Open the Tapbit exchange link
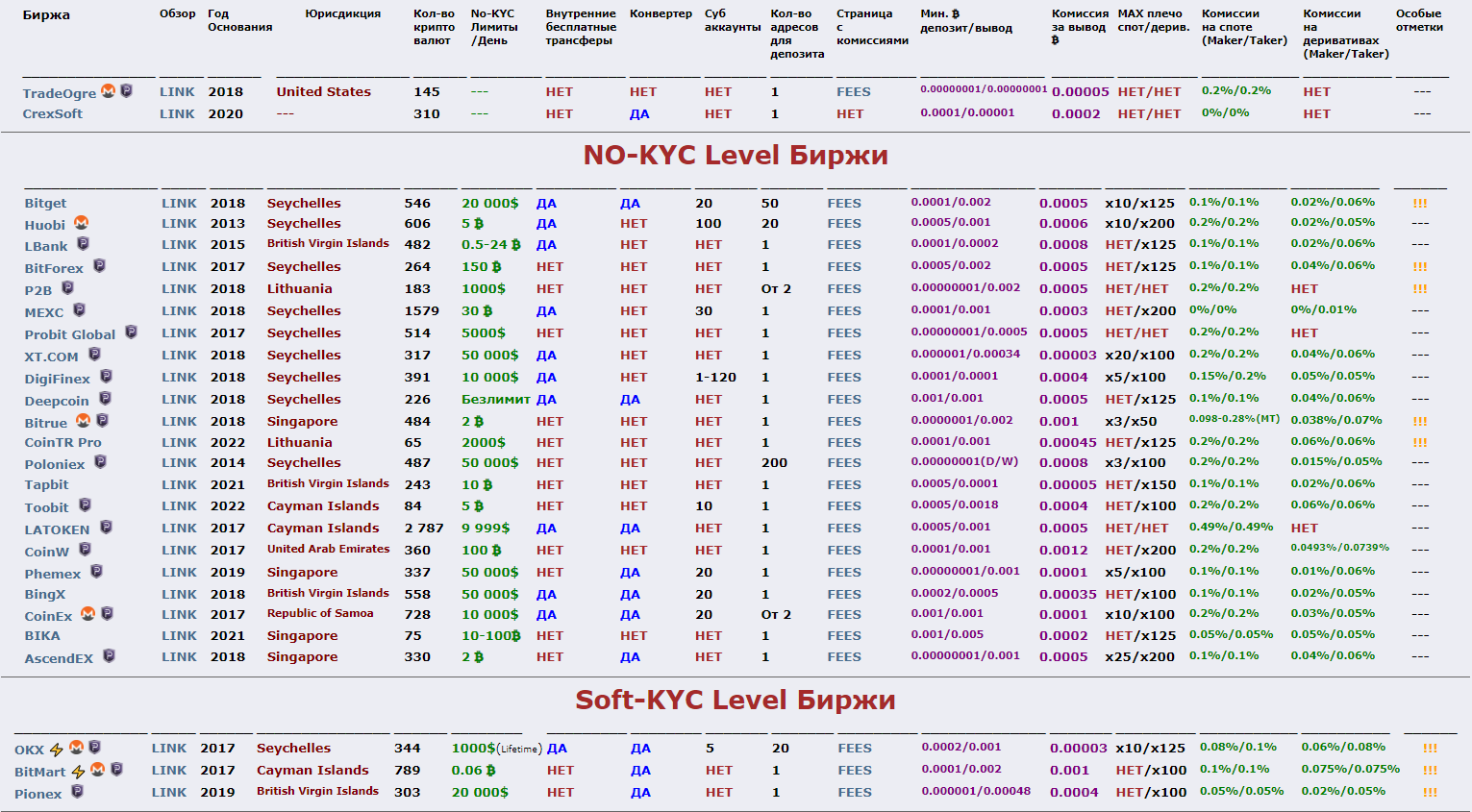The height and width of the screenshot is (812, 1472). [46, 485]
